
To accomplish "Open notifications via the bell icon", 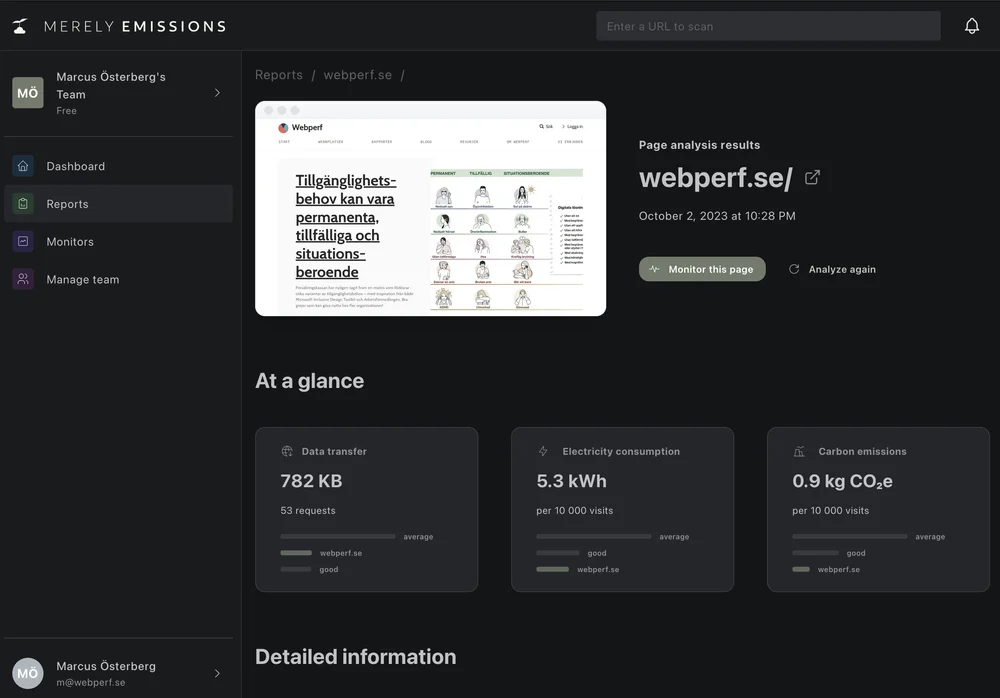I will 971,25.
